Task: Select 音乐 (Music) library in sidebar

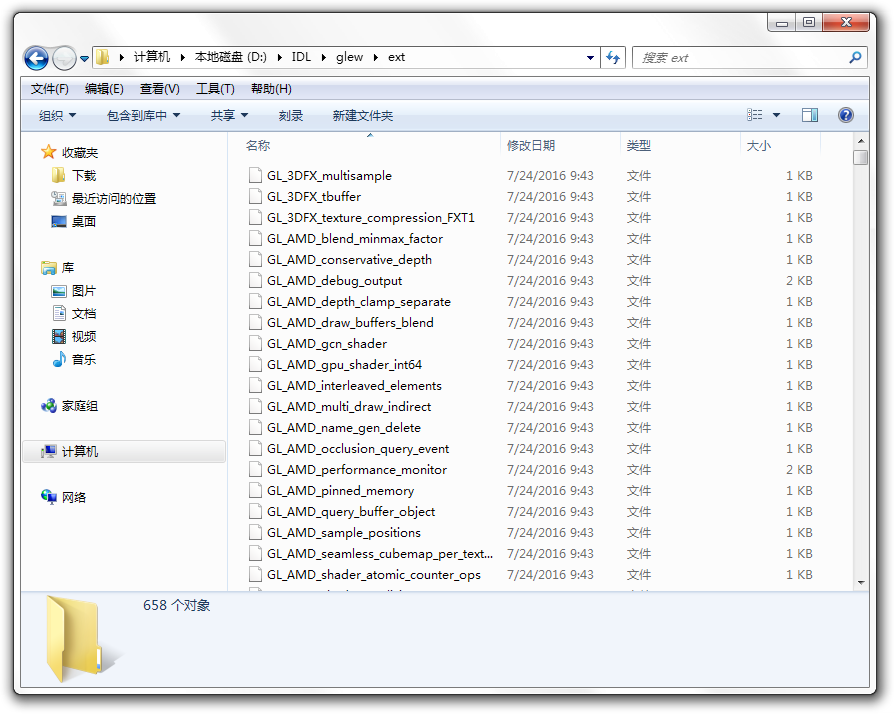Action: point(83,359)
